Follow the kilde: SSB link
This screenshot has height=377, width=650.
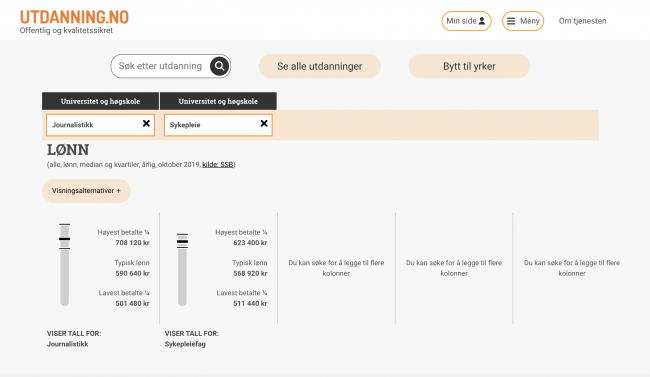coord(218,165)
